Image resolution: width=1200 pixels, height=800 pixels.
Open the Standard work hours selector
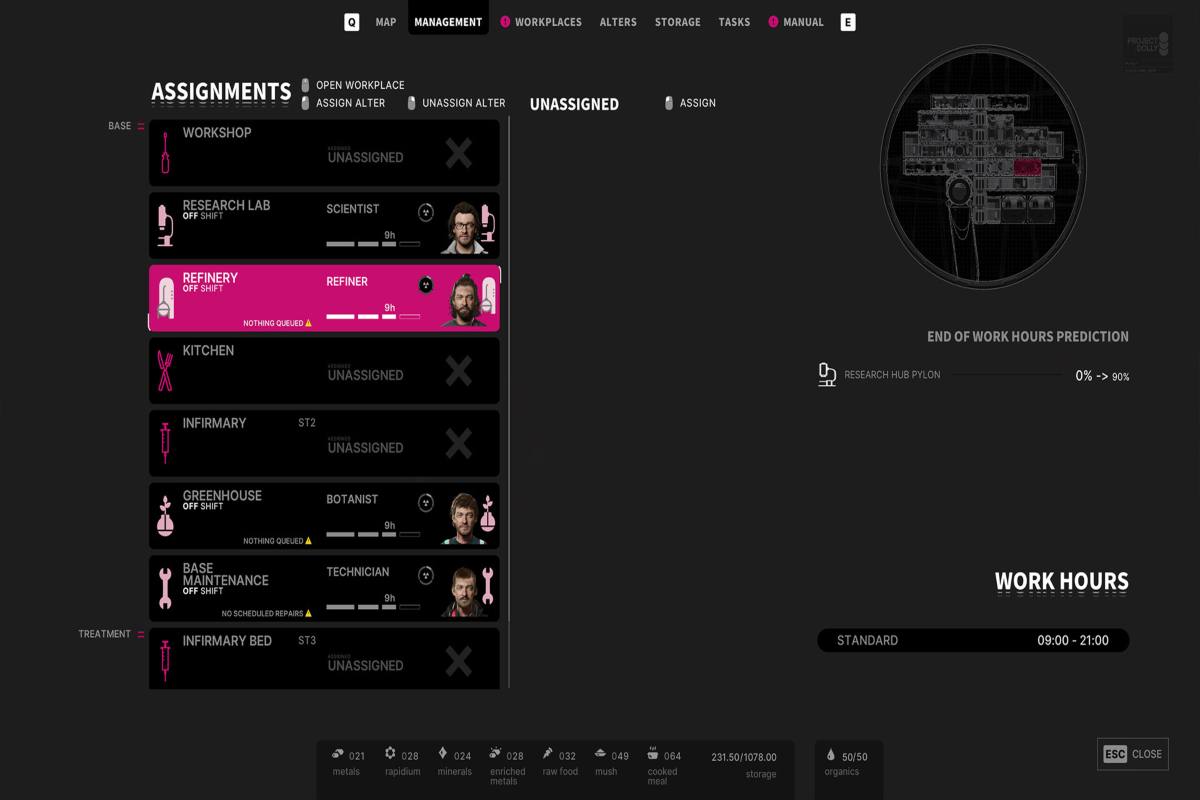tap(972, 640)
